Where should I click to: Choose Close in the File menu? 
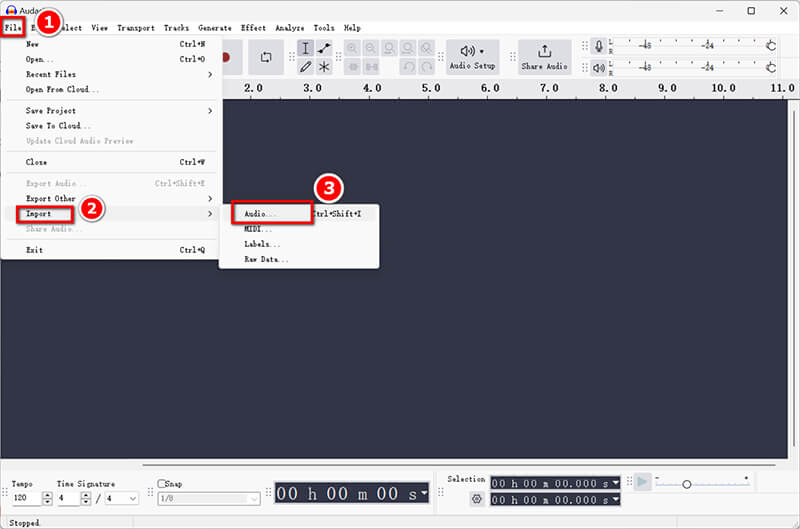click(x=111, y=162)
